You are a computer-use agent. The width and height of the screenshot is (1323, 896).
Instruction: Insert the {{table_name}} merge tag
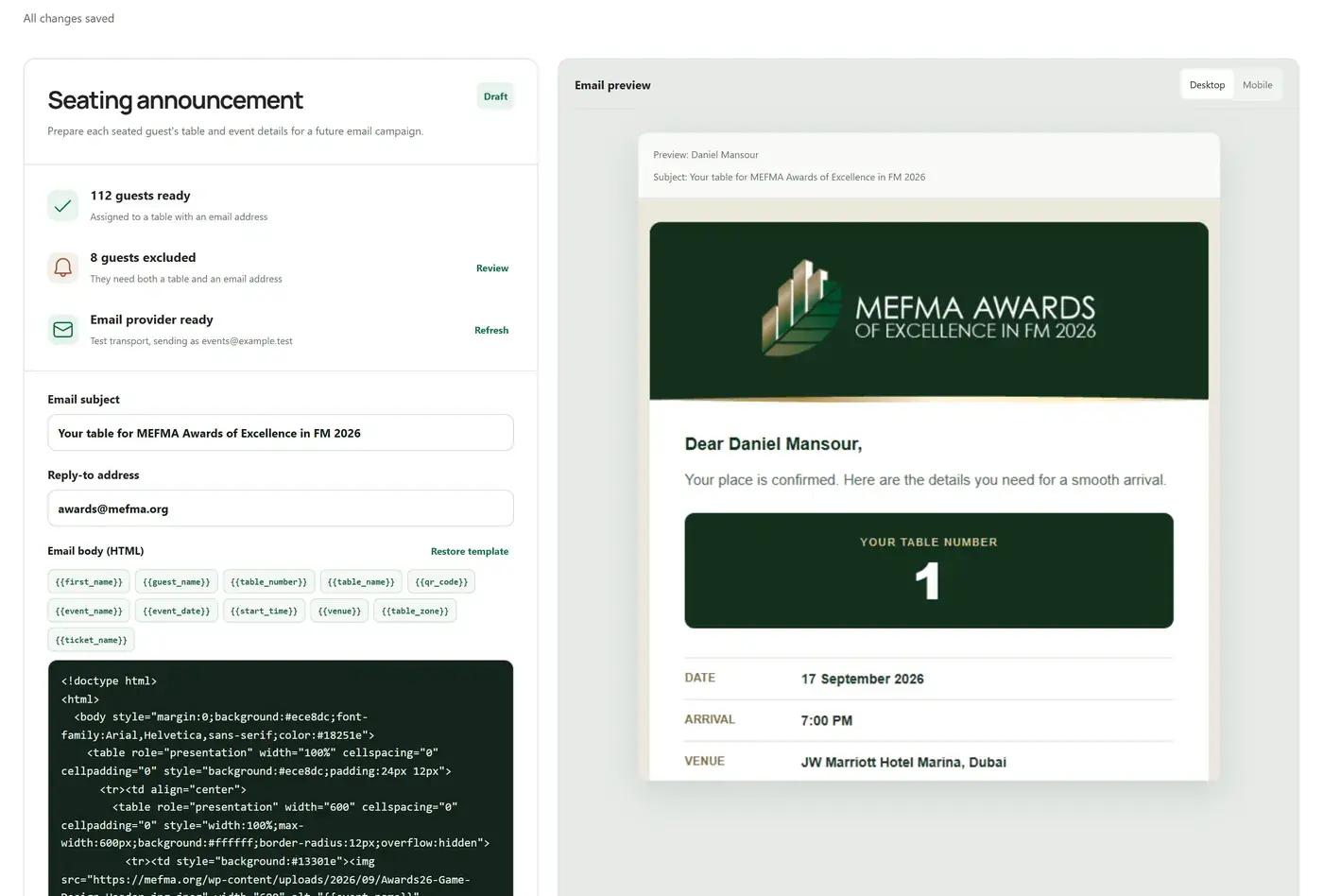(x=361, y=582)
